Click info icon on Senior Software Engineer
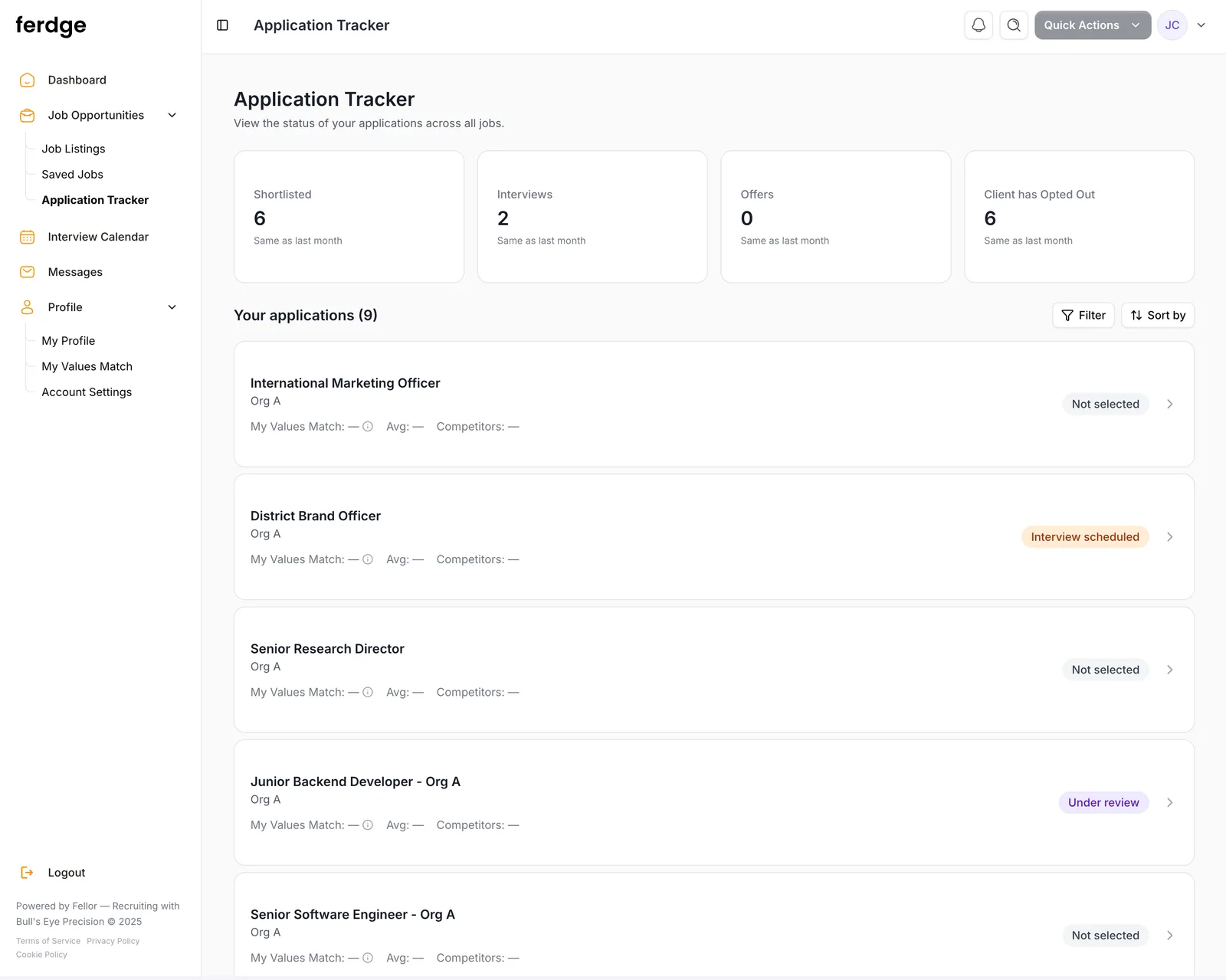Image resolution: width=1226 pixels, height=980 pixels. pyautogui.click(x=368, y=958)
